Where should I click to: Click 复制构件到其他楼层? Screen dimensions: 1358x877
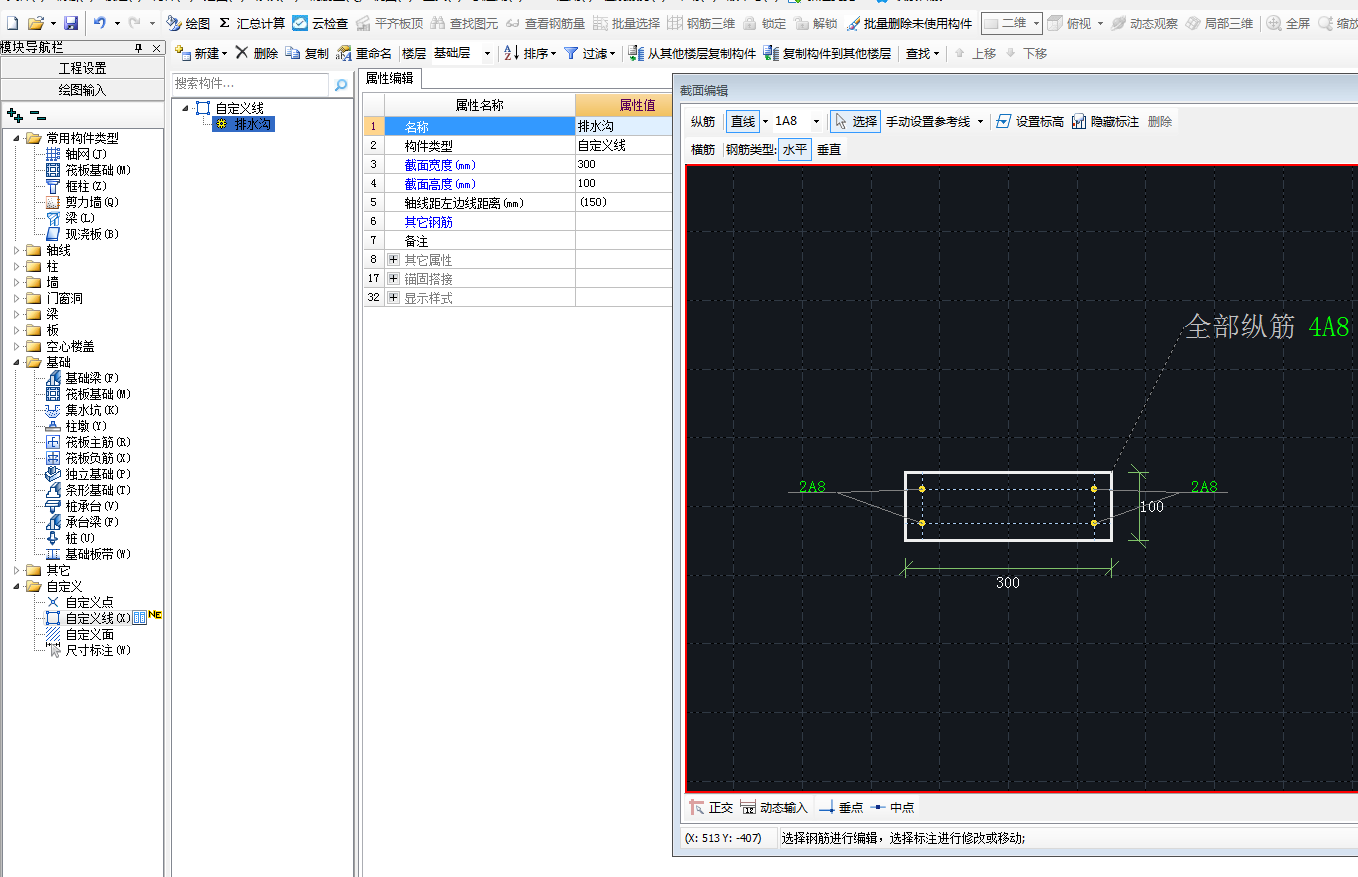[827, 53]
